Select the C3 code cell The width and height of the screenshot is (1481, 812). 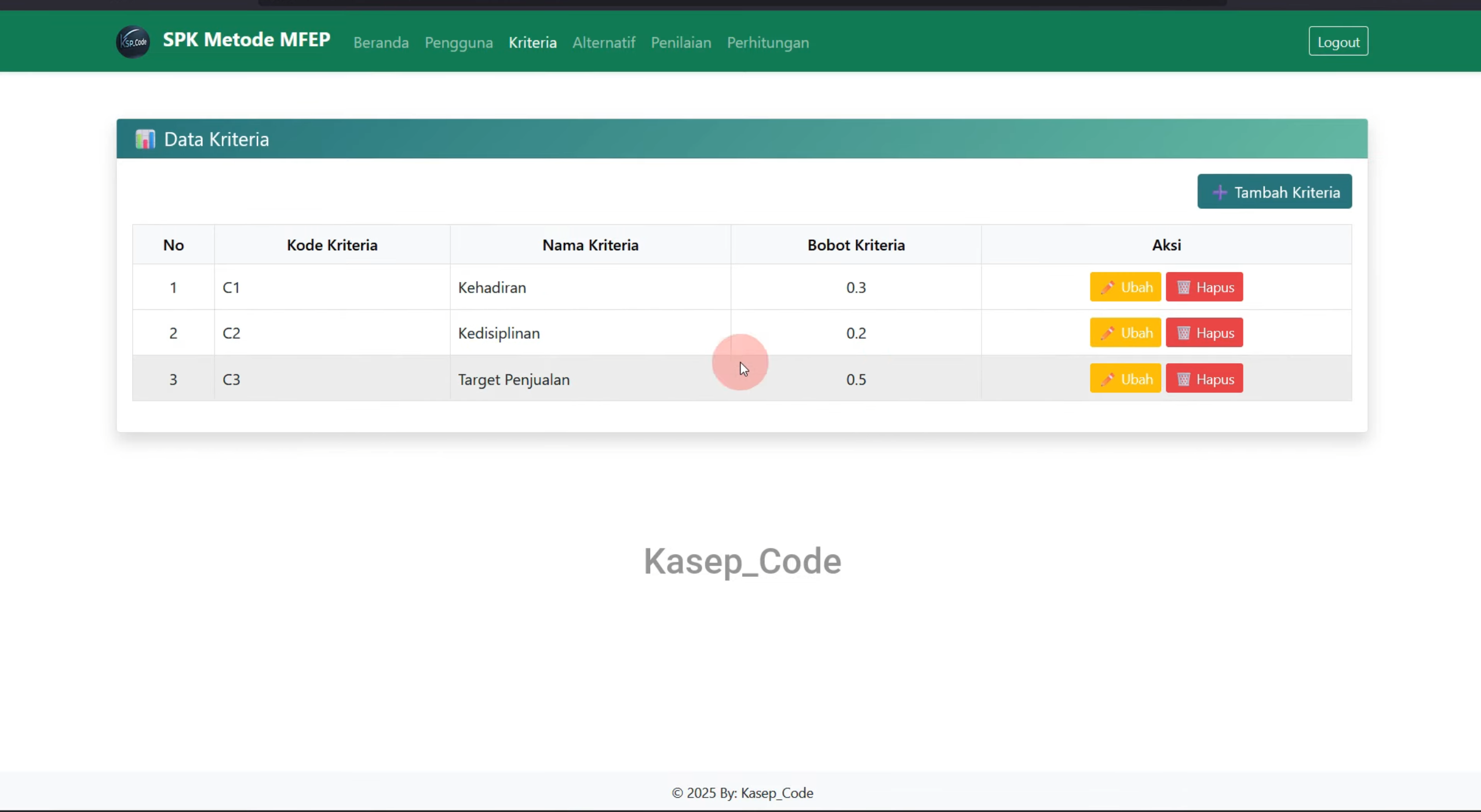pyautogui.click(x=332, y=379)
